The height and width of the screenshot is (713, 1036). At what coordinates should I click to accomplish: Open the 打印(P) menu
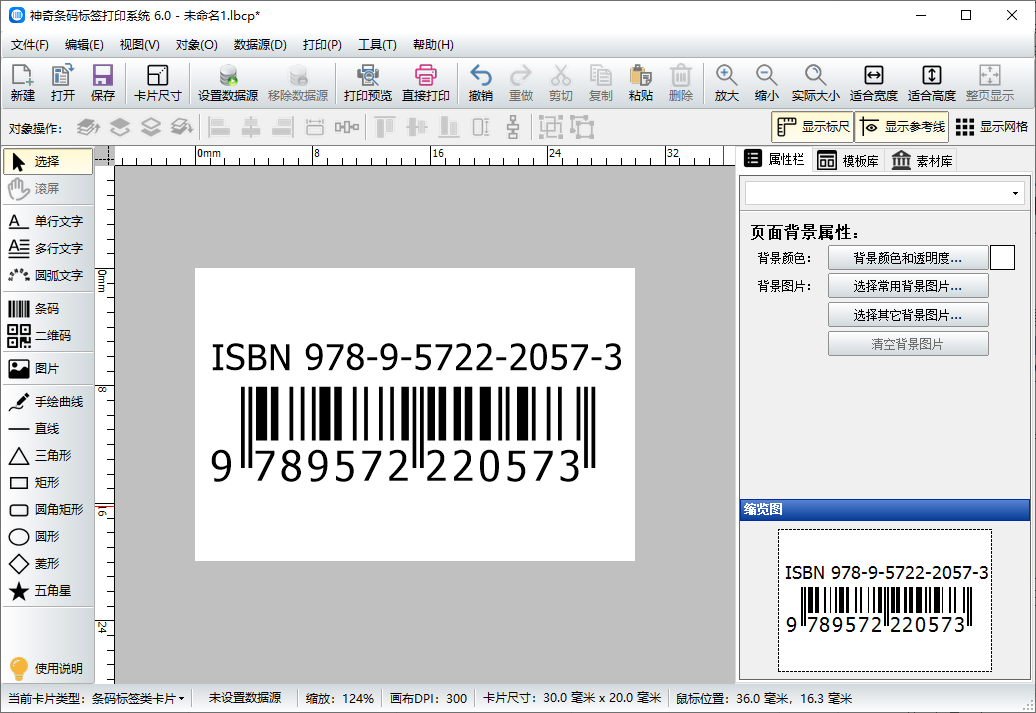point(322,45)
